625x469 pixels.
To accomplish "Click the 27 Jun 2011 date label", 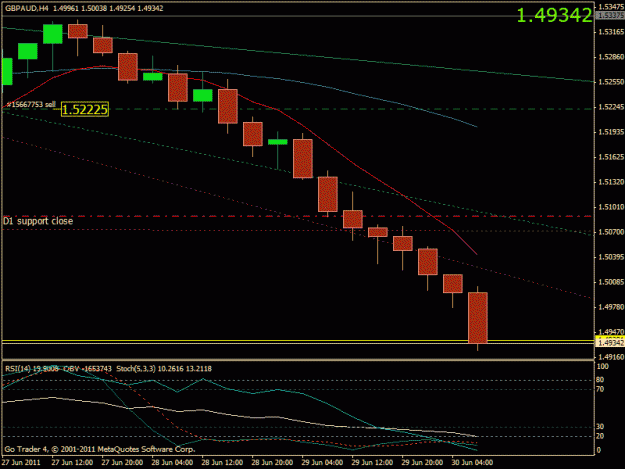I will click(21, 463).
